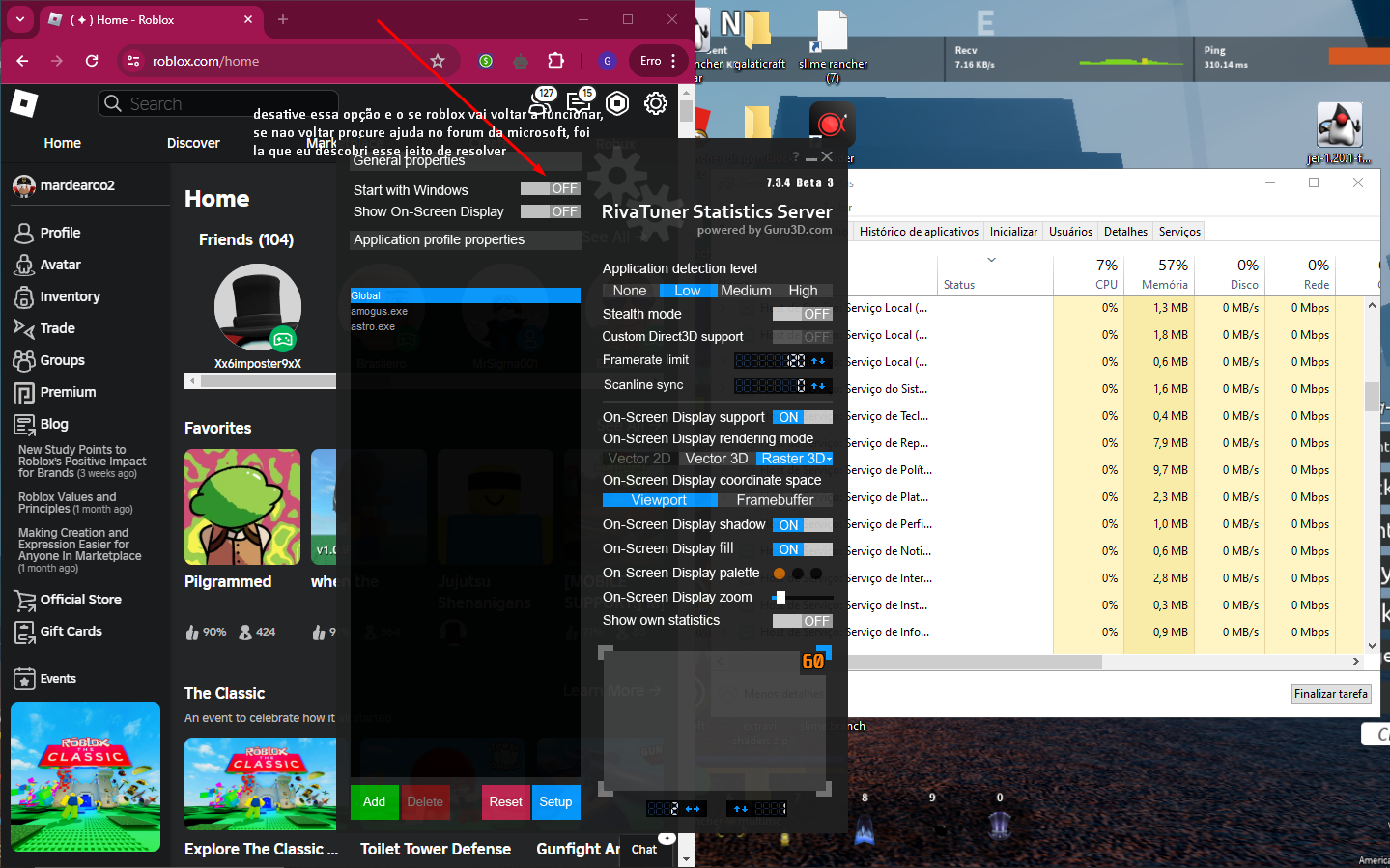Click Finalizar tarefa in Task Manager
This screenshot has height=868, width=1390.
click(x=1331, y=694)
